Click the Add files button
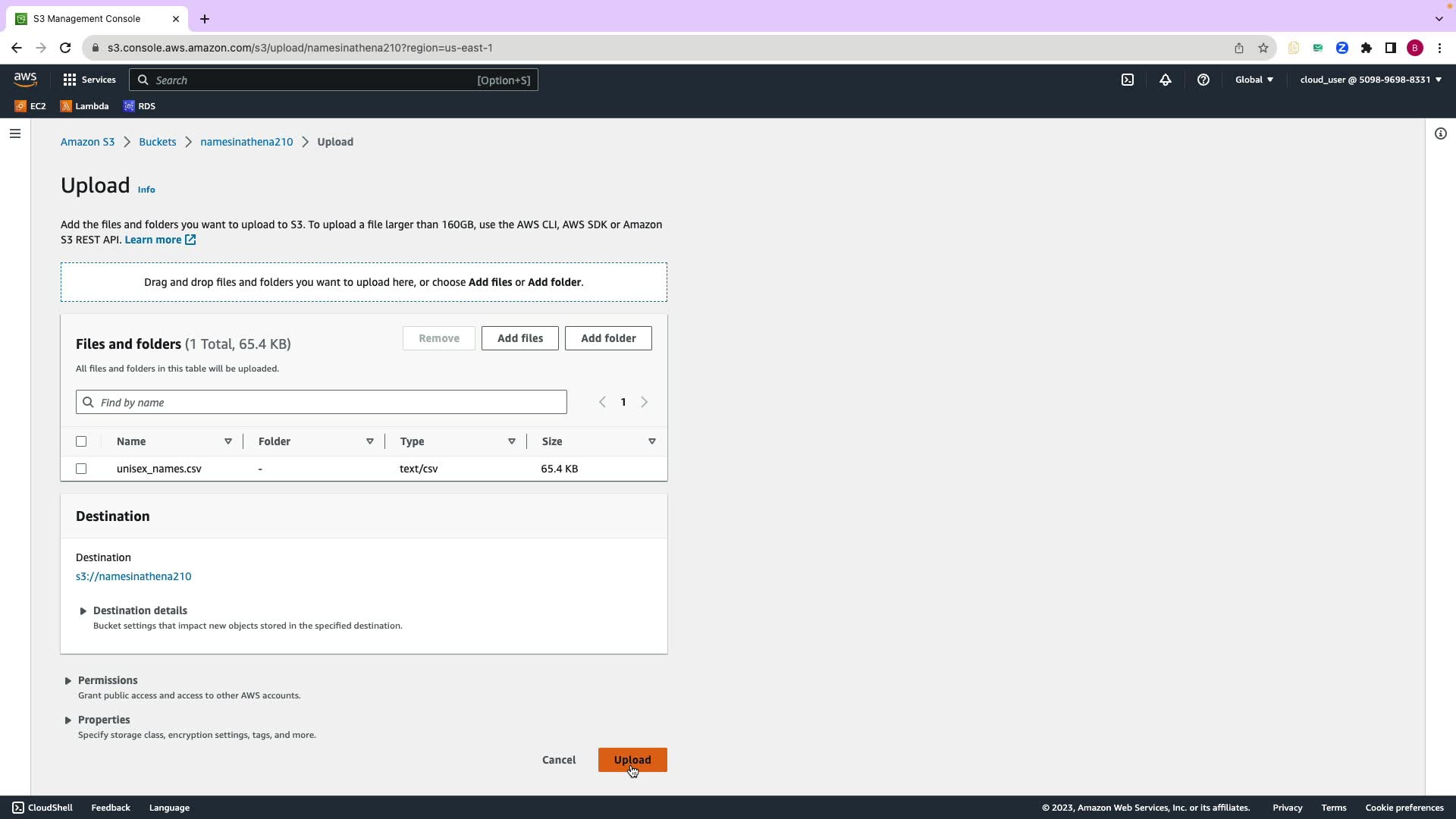1456x819 pixels. (520, 338)
